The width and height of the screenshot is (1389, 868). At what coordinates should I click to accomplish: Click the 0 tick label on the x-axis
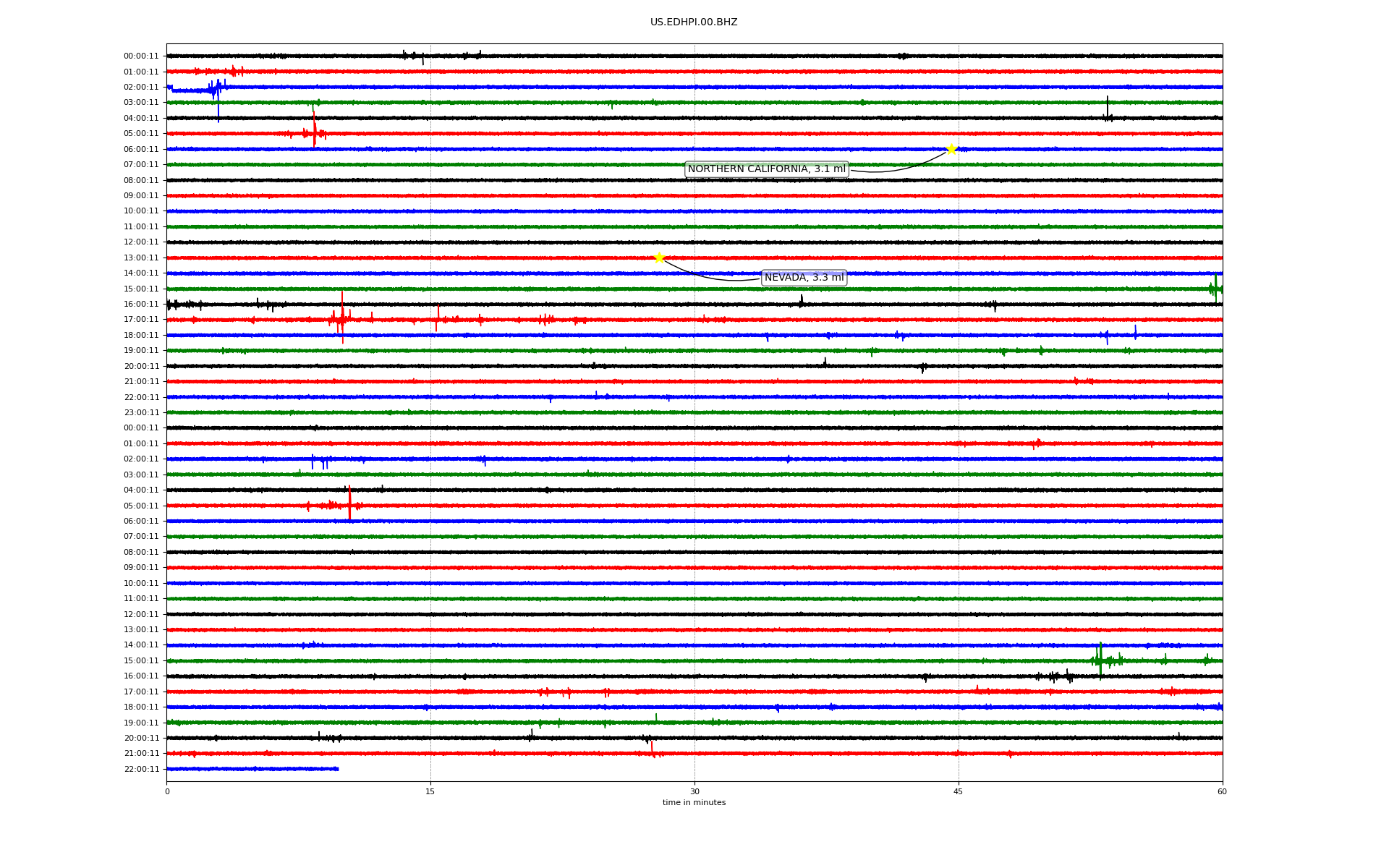coord(167,791)
